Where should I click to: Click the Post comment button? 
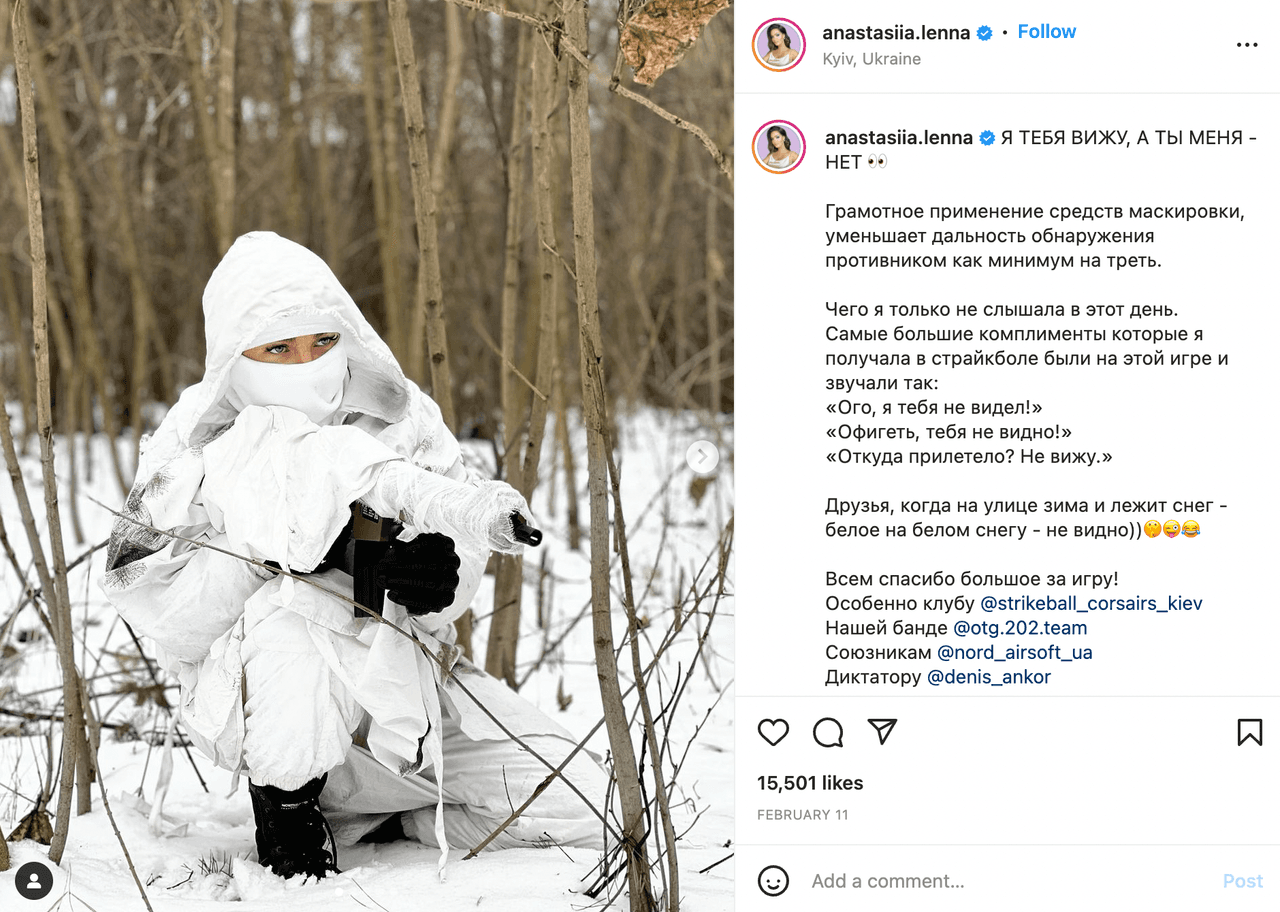pos(1243,881)
